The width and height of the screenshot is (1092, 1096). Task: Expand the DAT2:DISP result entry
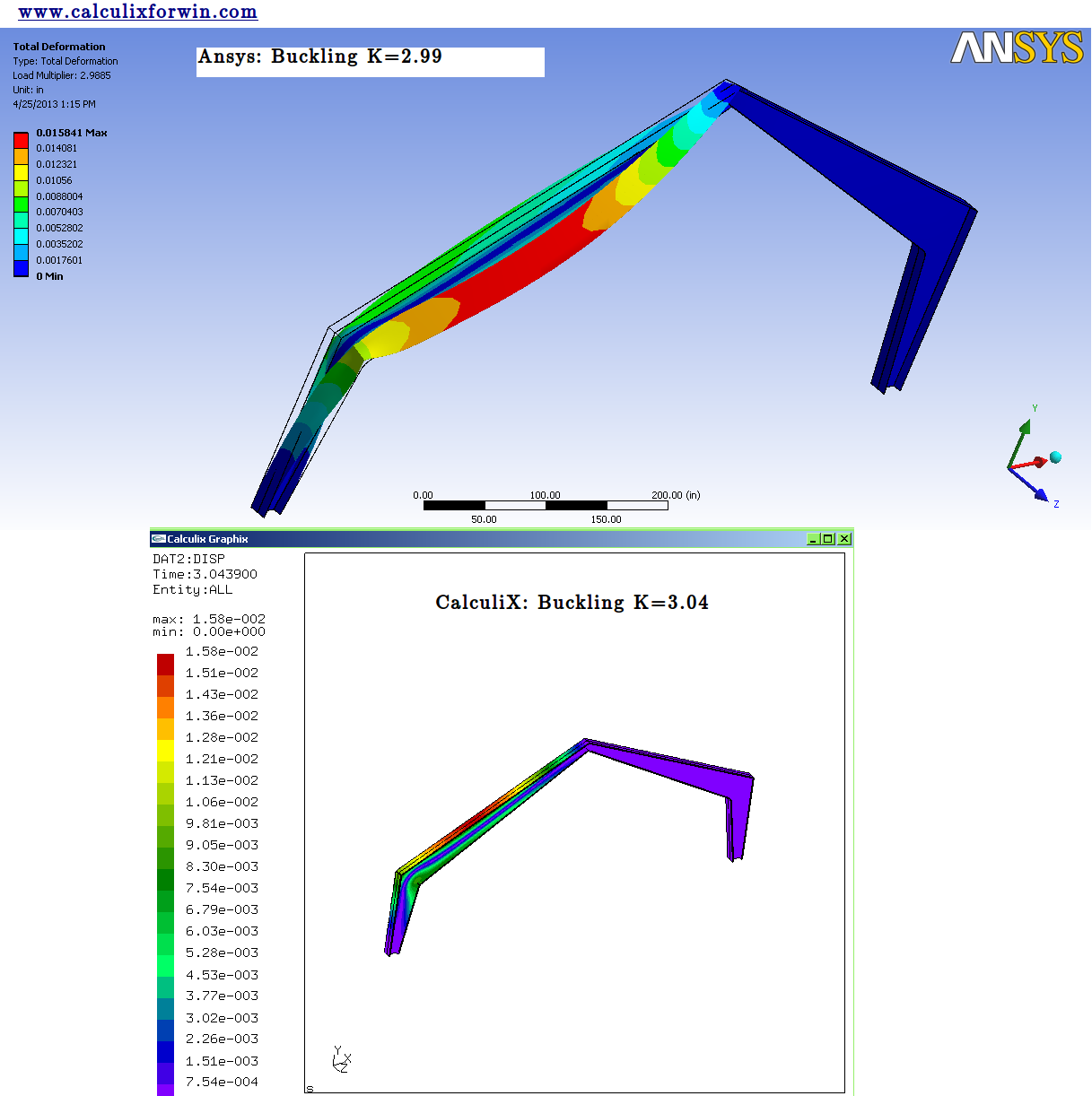pyautogui.click(x=188, y=558)
